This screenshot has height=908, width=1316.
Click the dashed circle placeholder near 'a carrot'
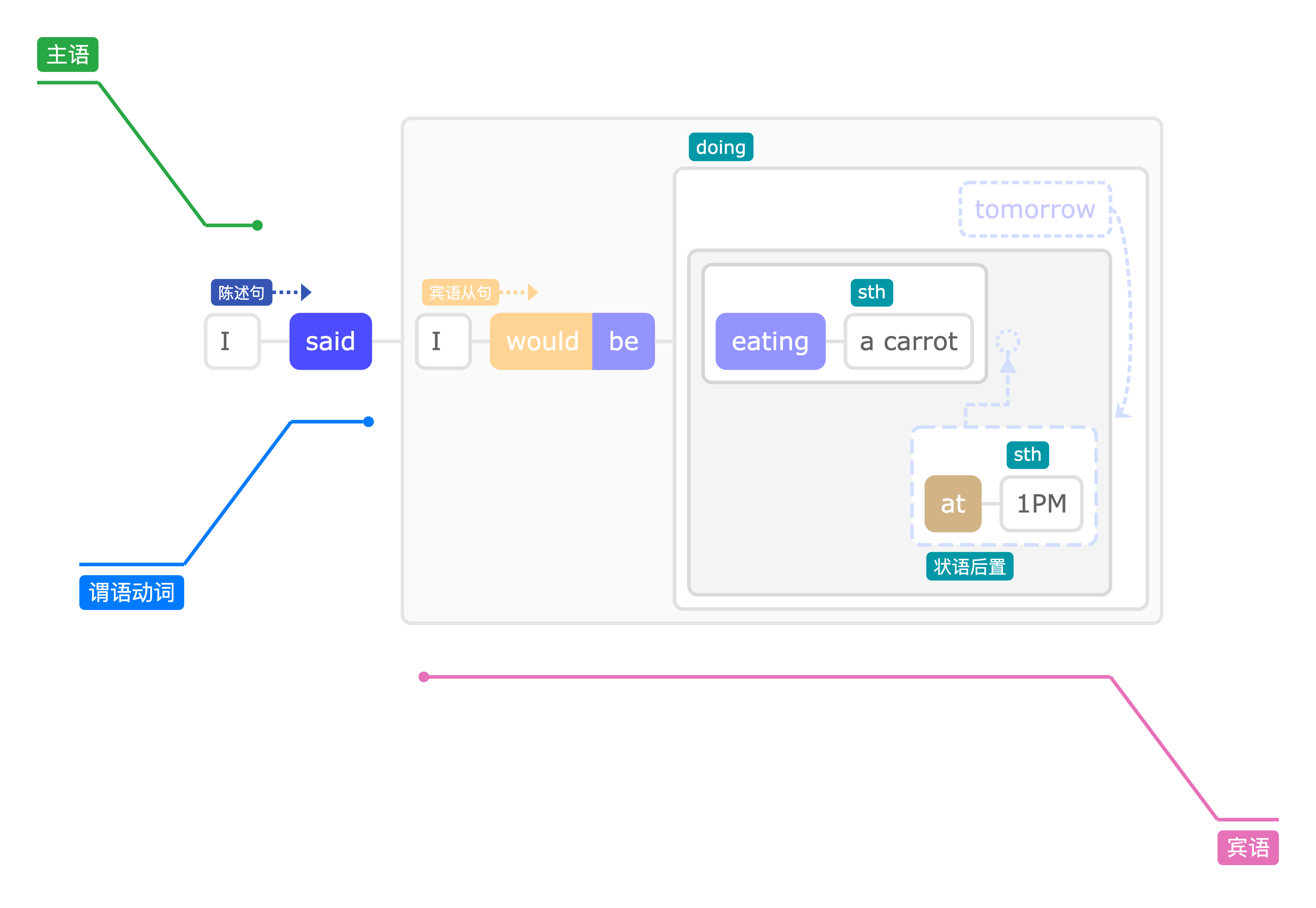pyautogui.click(x=1007, y=341)
